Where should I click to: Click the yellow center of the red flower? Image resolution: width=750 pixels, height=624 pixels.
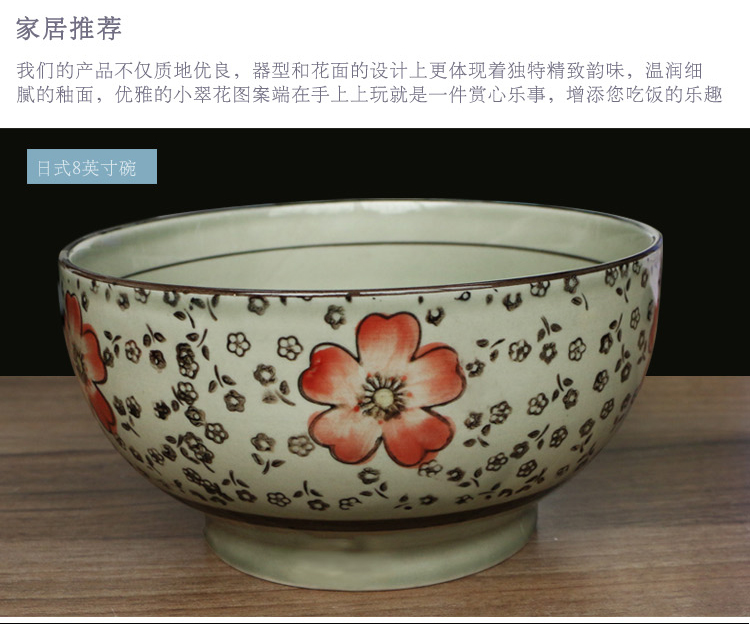383,396
